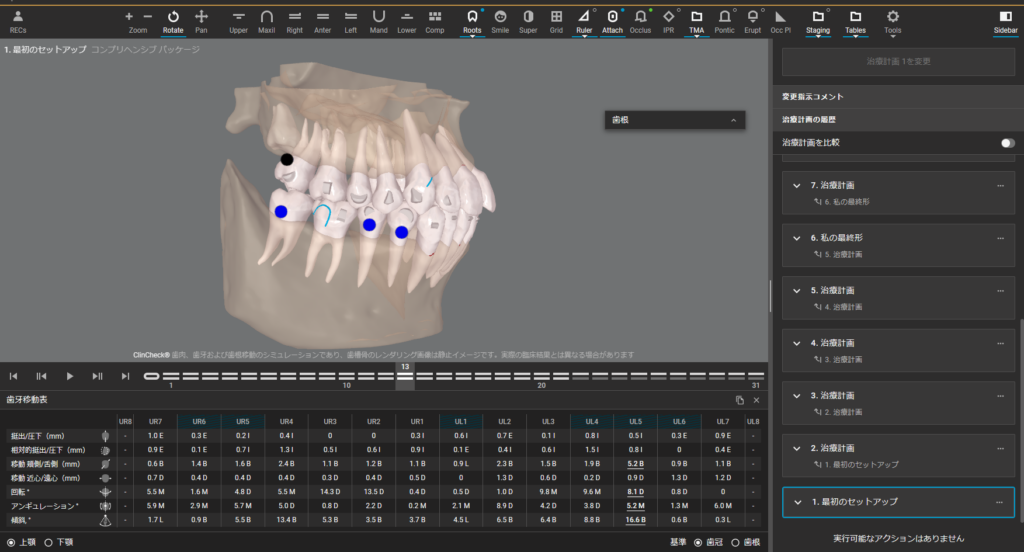Viewport: 1024px width, 552px height.
Task: Toggle the Sidebar panel
Action: coord(1006,21)
